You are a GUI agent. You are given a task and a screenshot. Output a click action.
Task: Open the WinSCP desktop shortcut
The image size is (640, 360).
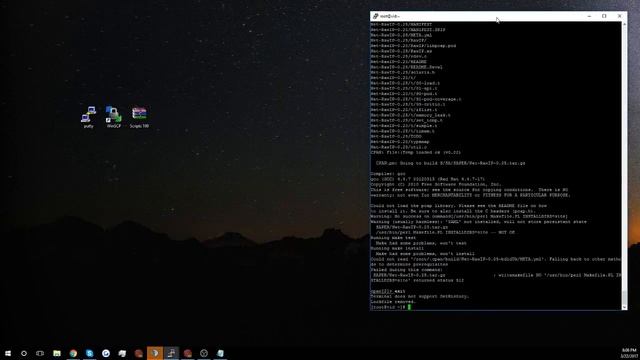(113, 117)
